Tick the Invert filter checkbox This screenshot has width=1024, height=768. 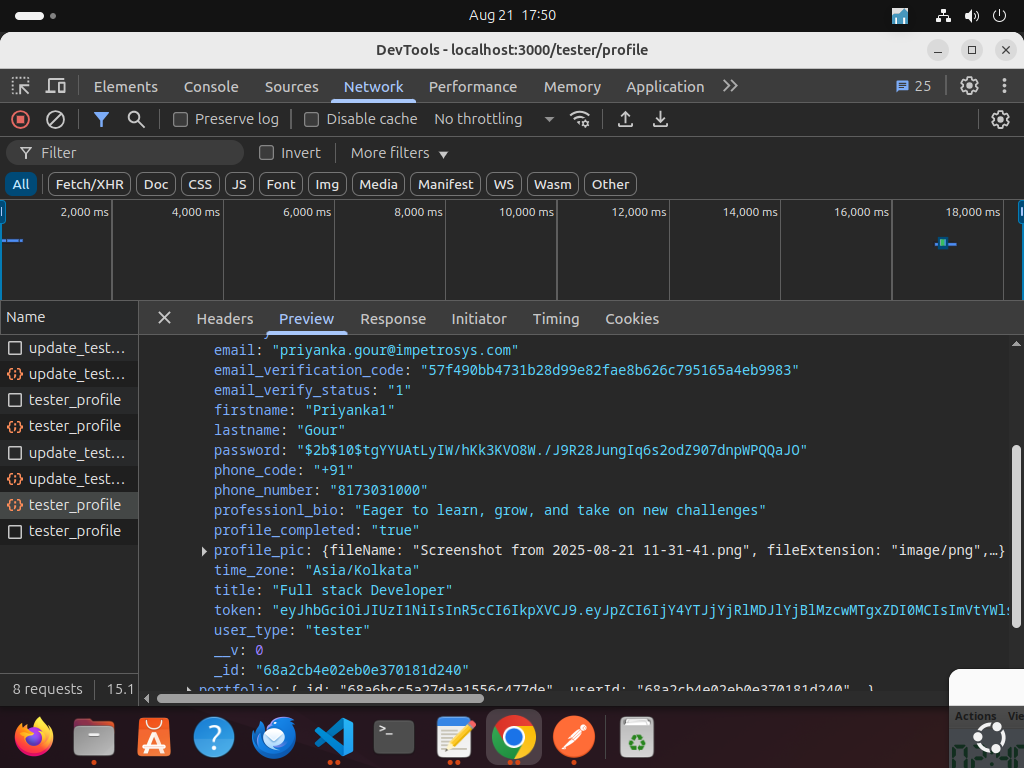(x=267, y=153)
